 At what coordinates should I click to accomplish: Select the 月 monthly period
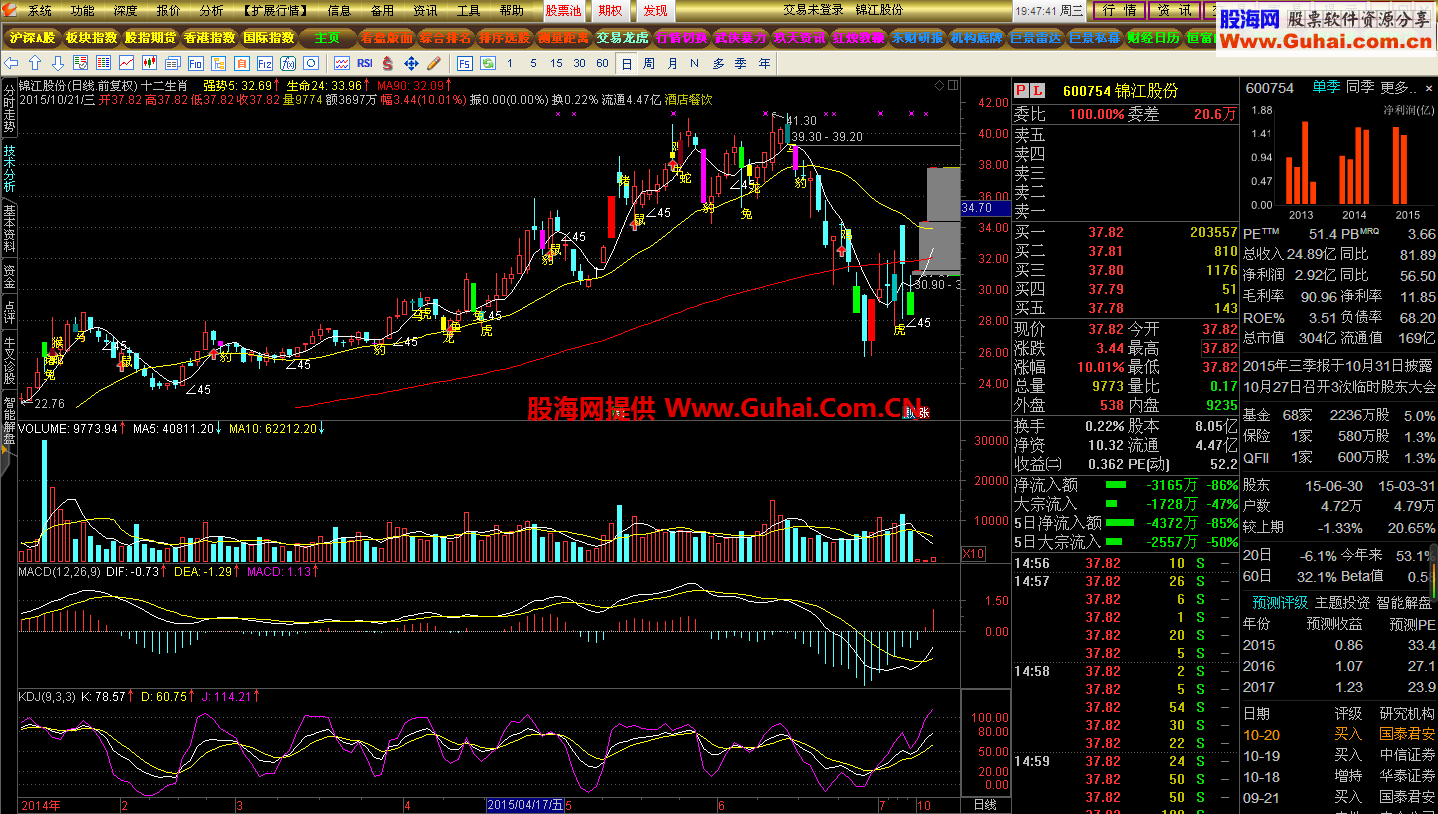672,63
